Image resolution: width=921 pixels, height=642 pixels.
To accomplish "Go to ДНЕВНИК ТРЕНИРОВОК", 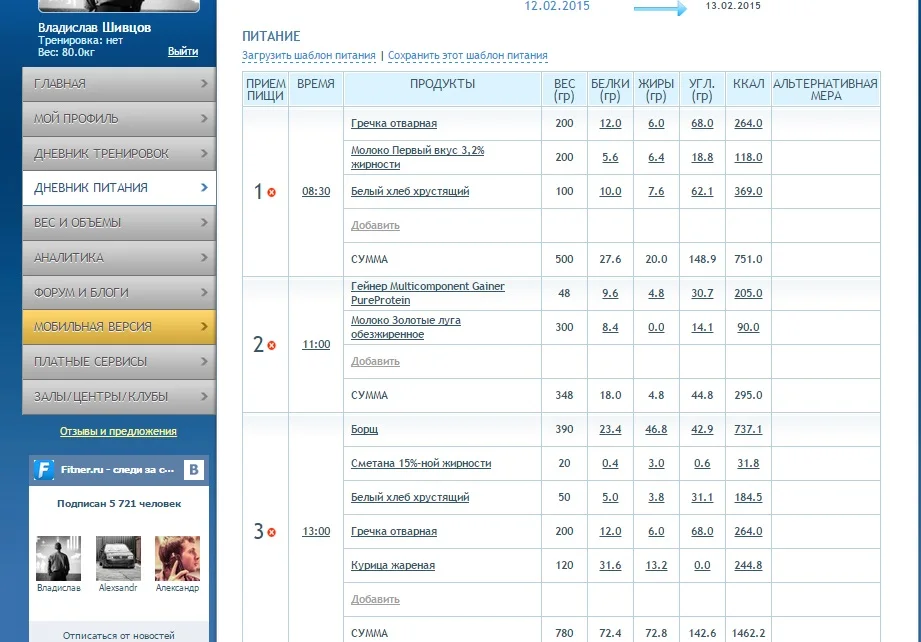I will coord(119,153).
